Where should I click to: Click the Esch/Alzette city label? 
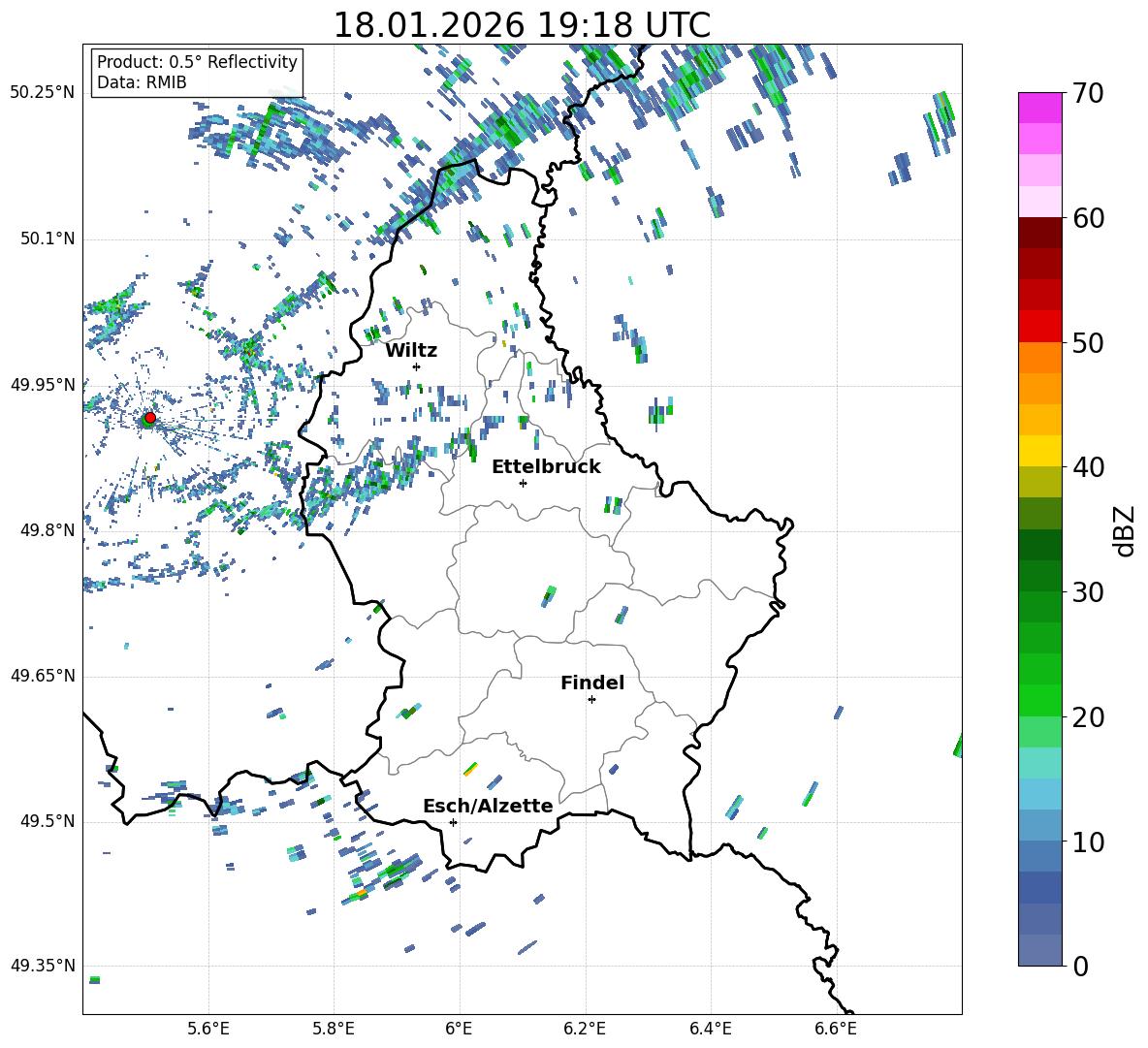(488, 806)
